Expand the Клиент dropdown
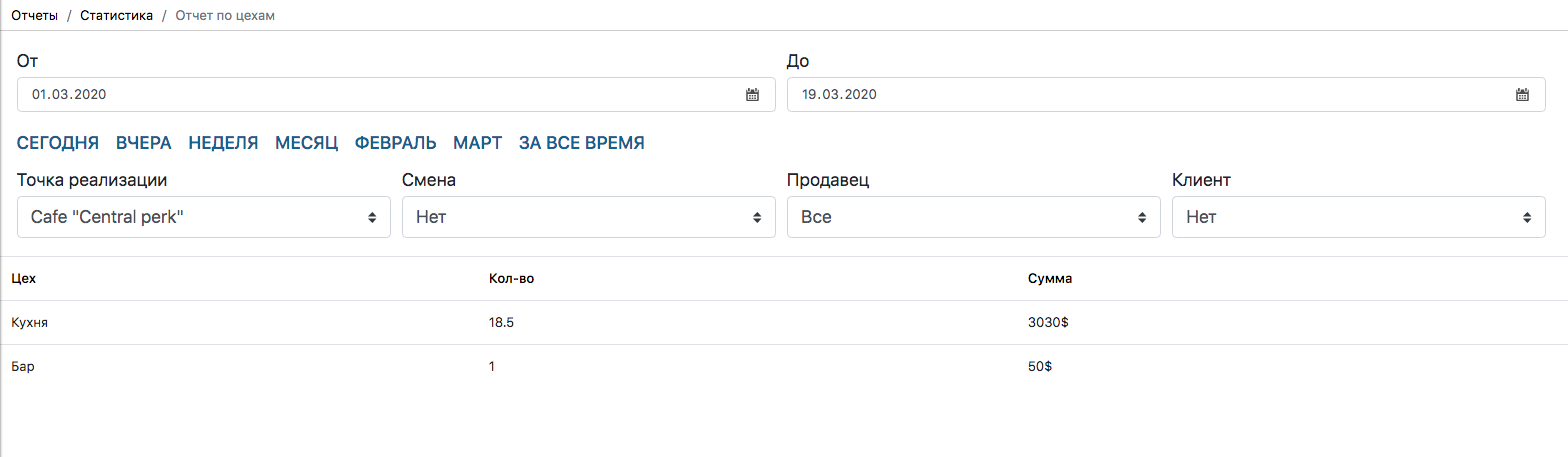This screenshot has height=457, width=1568. pos(1358,217)
